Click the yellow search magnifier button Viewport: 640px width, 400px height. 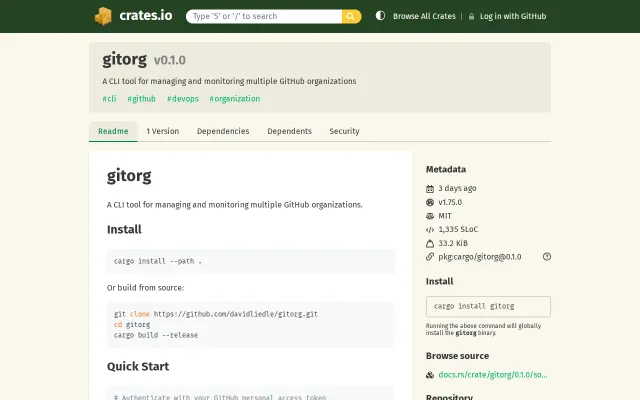tap(351, 16)
